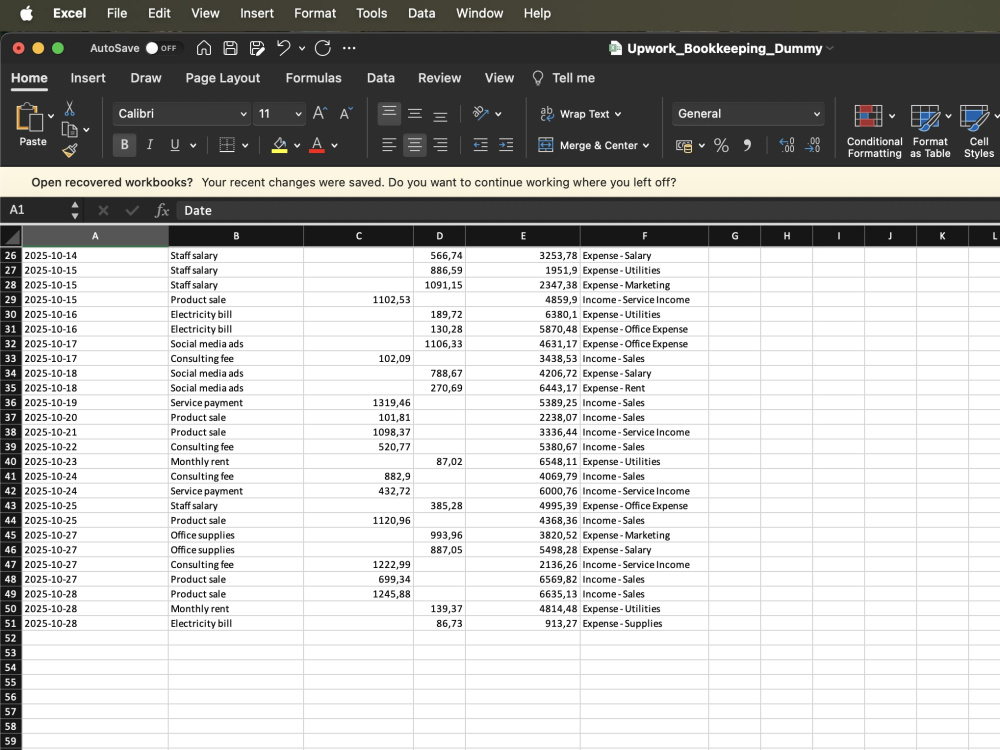Click the Home icon in title bar
The height and width of the screenshot is (750, 1000).
[203, 48]
